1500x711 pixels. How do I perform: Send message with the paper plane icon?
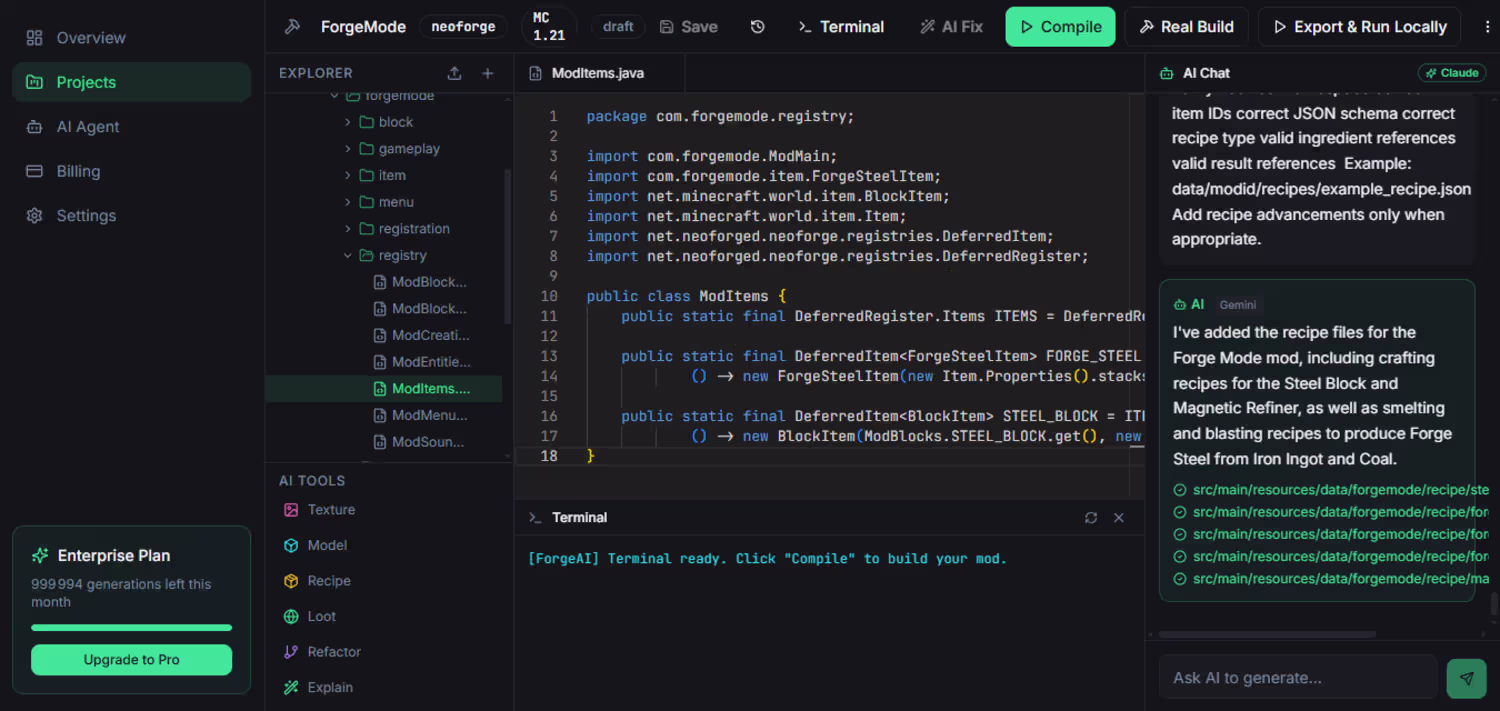[1466, 678]
